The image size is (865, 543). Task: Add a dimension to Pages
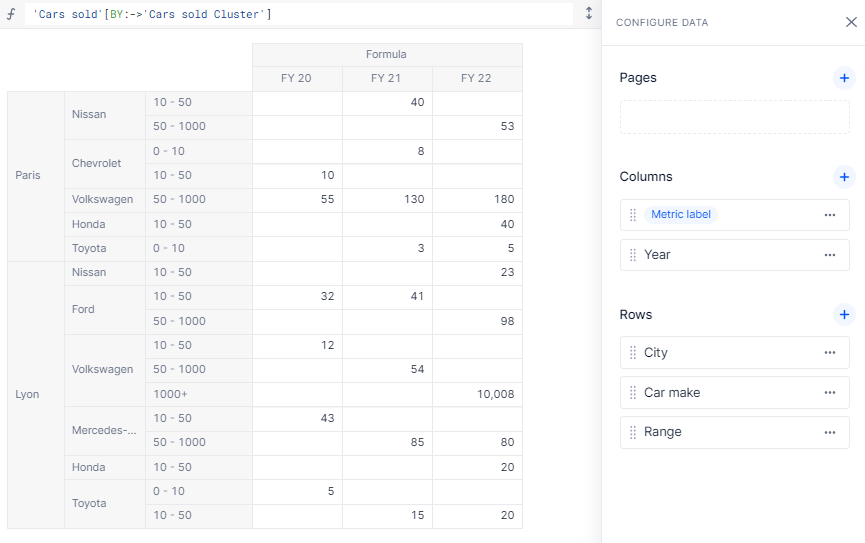pyautogui.click(x=844, y=78)
